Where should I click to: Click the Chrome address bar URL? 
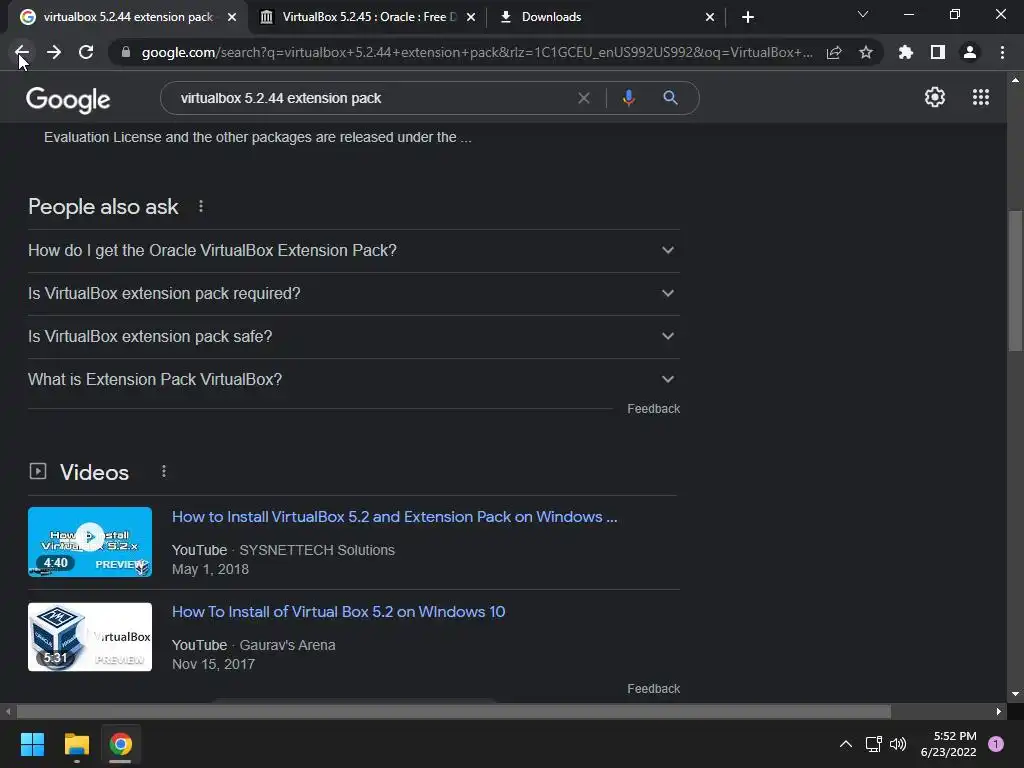(477, 52)
